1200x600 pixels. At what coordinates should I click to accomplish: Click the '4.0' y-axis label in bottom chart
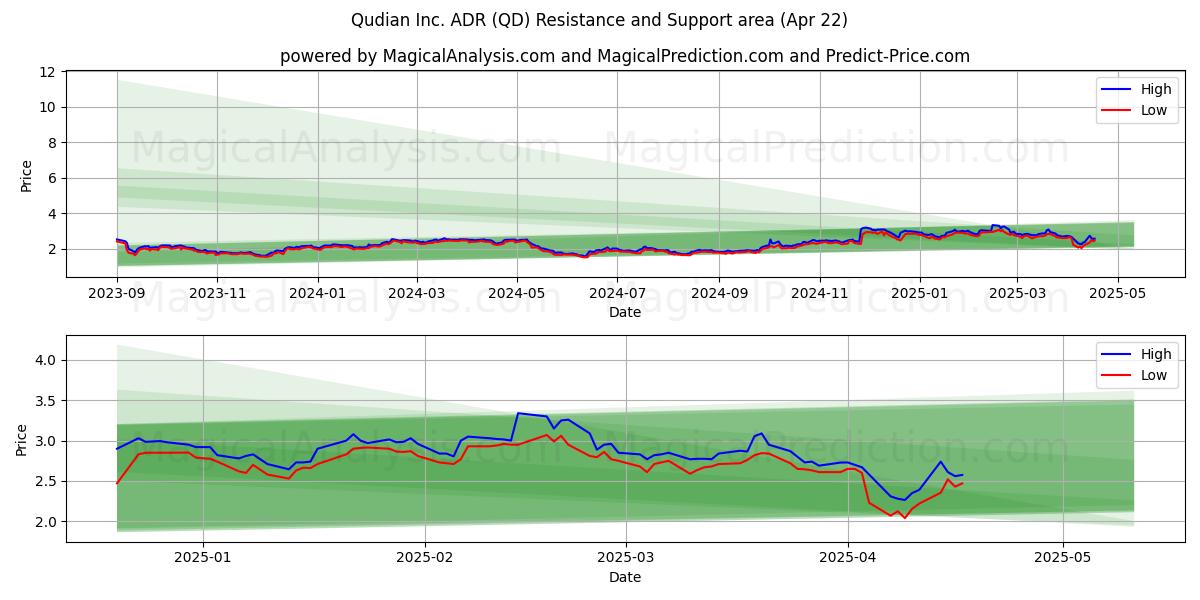coord(45,360)
